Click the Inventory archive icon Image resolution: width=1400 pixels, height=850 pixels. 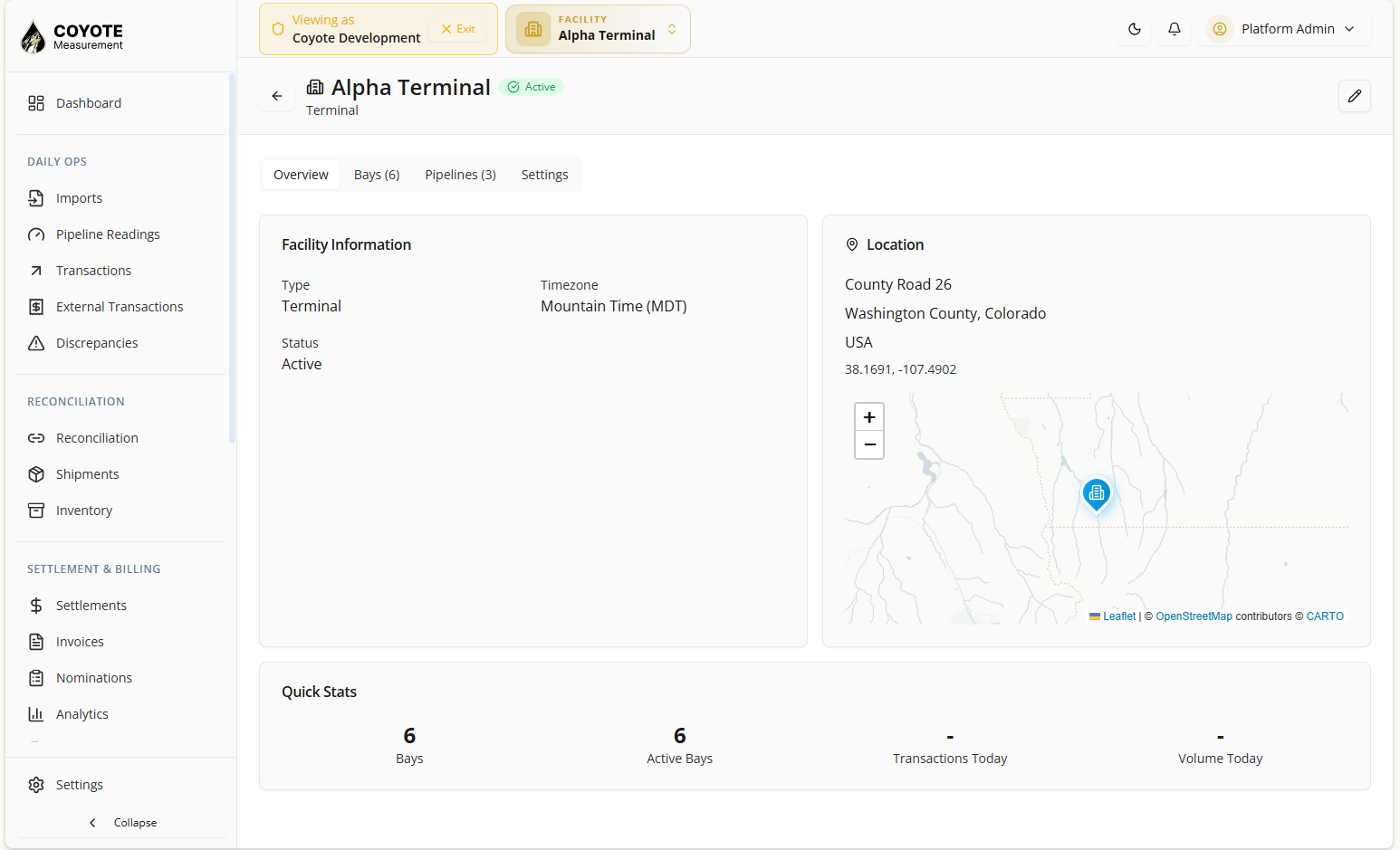pyautogui.click(x=36, y=511)
